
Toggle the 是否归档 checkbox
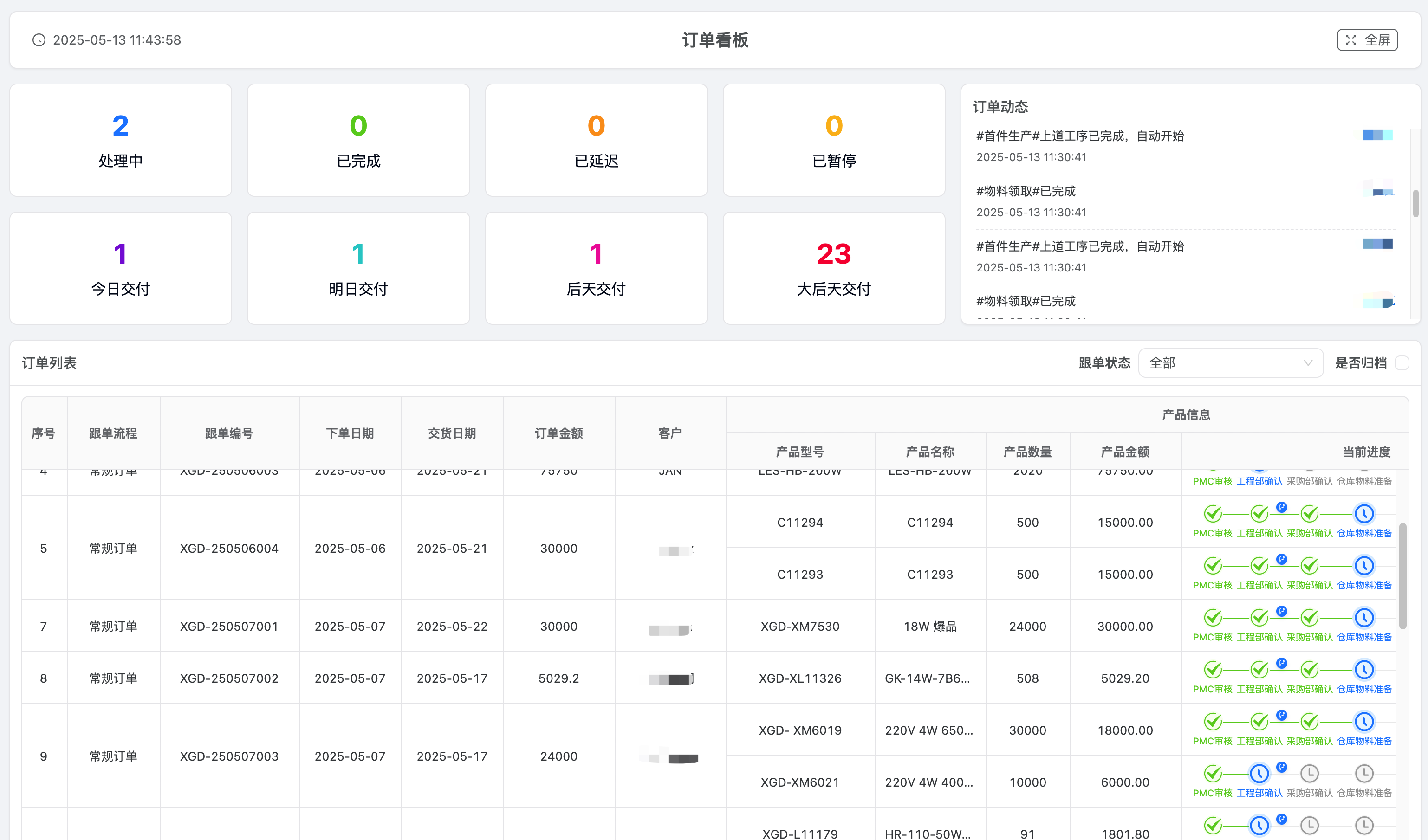tap(1402, 363)
